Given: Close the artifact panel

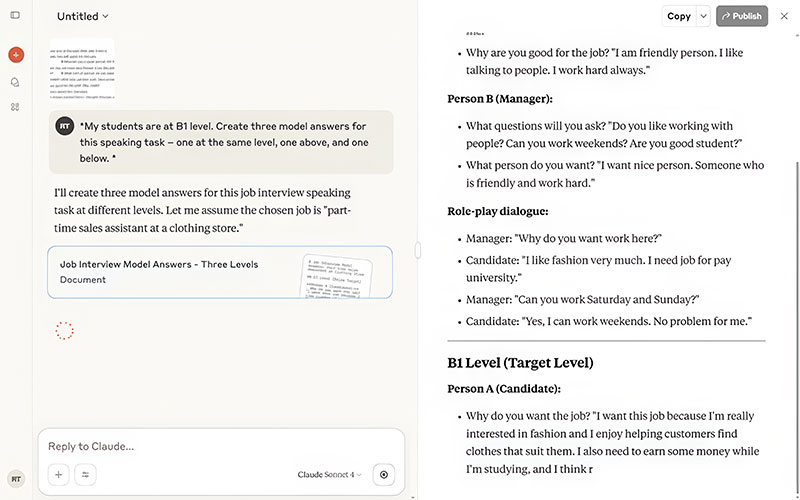Looking at the screenshot, I should pos(784,16).
